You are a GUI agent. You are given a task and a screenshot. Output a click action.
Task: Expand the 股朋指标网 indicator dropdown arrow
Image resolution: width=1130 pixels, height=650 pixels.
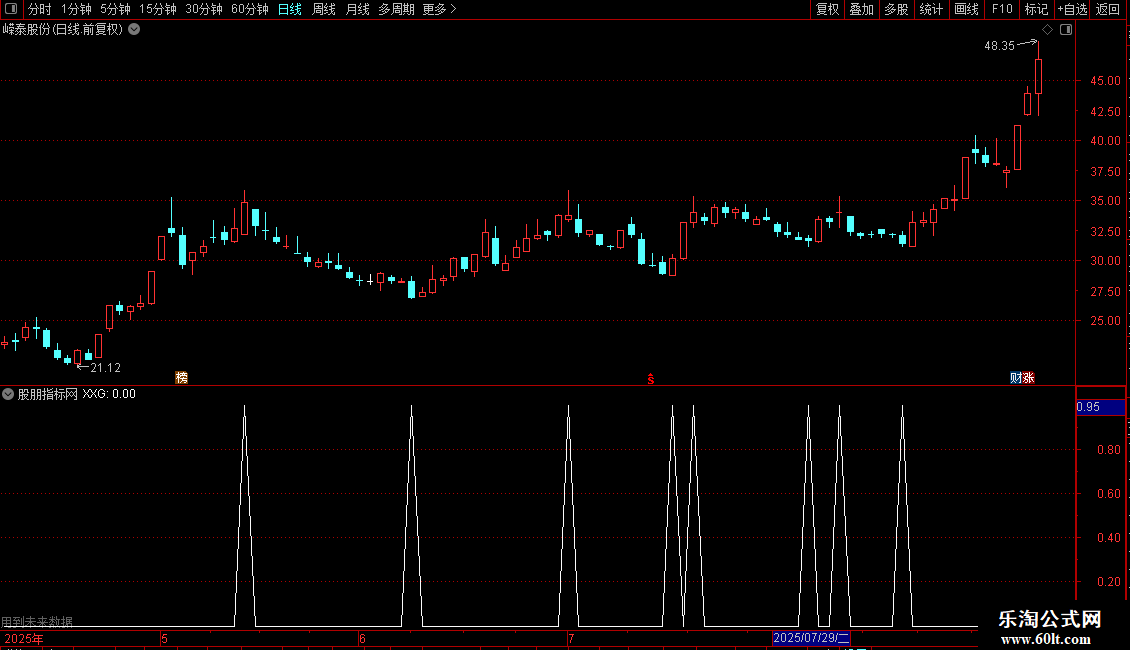8,394
